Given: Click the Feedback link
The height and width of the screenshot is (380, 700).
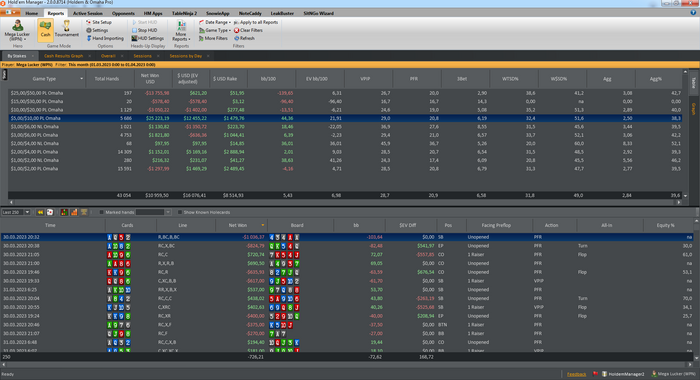Looking at the screenshot, I should click(576, 374).
